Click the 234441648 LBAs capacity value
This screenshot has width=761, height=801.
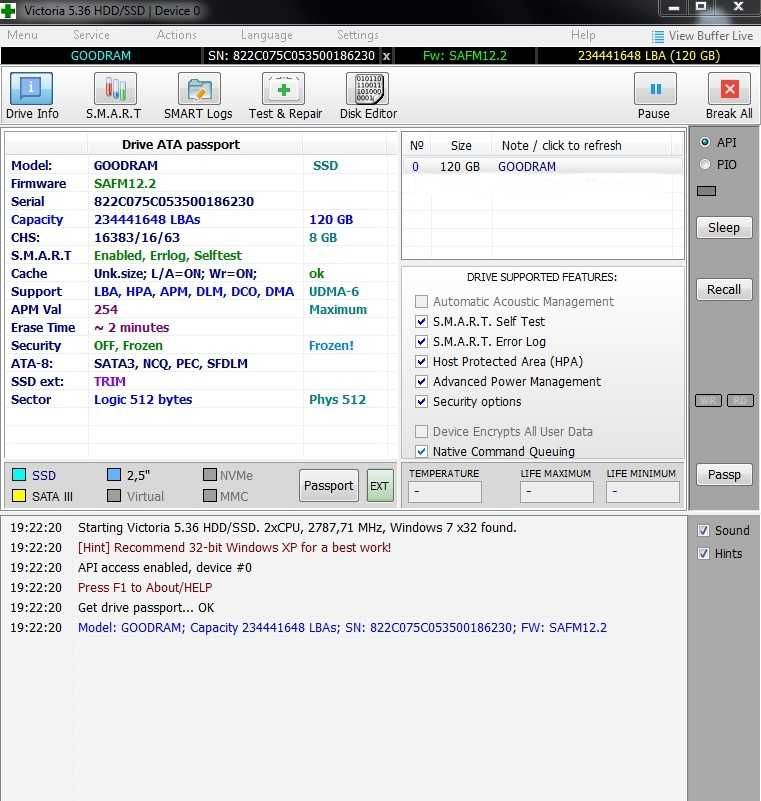pyautogui.click(x=147, y=220)
